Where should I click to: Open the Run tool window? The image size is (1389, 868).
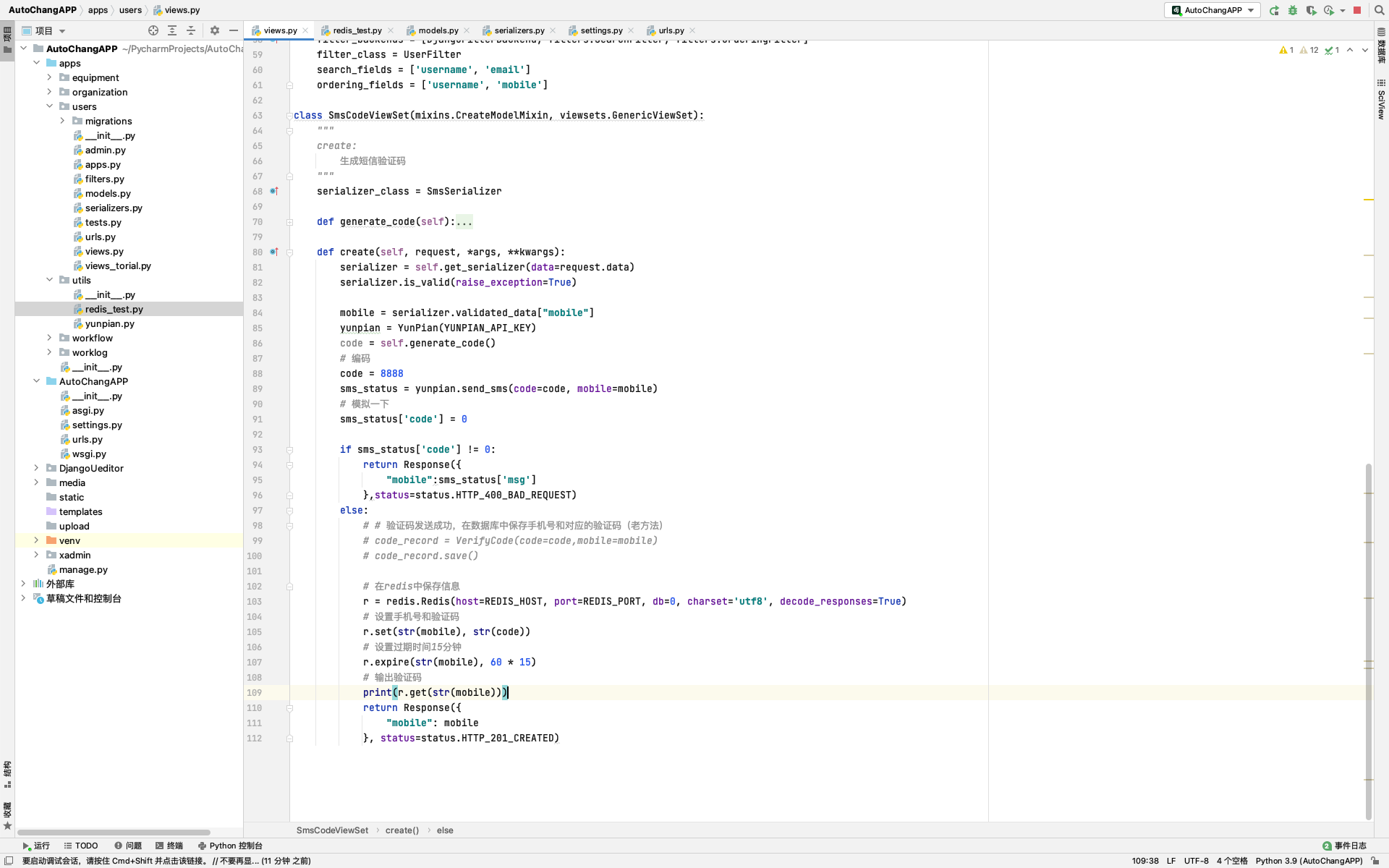coord(36,846)
